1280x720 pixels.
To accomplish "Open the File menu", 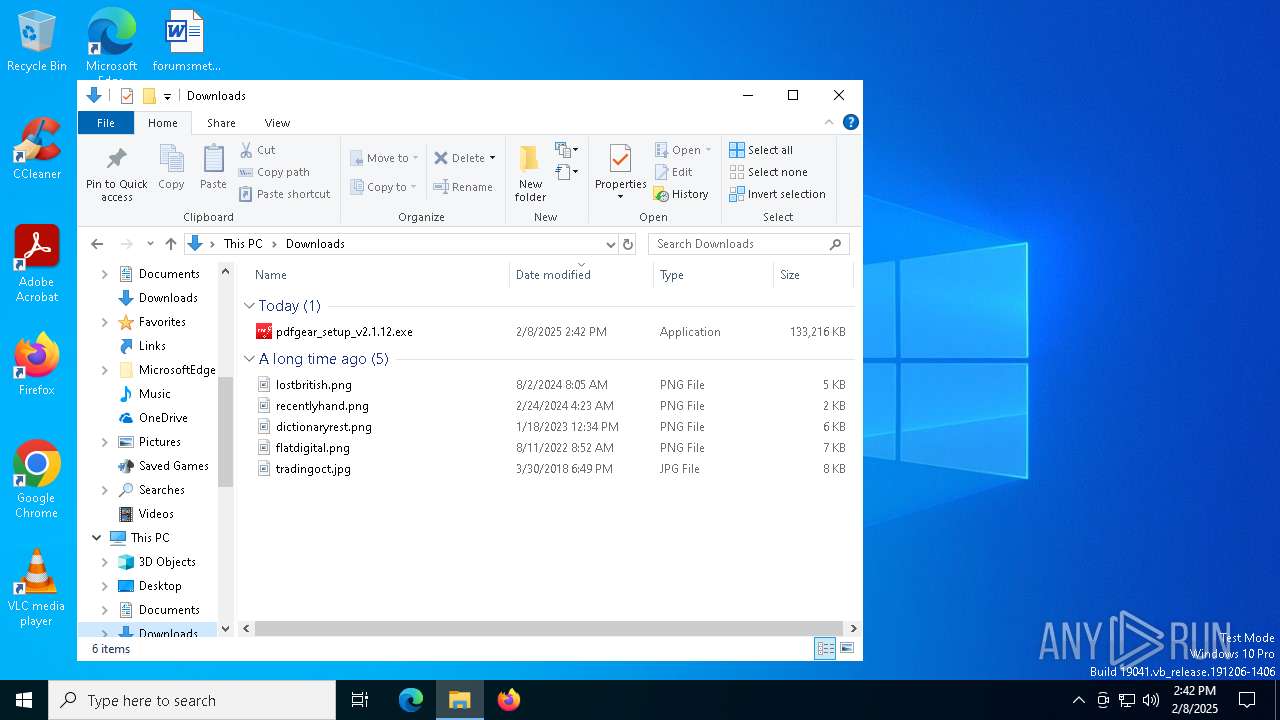I will pyautogui.click(x=106, y=123).
